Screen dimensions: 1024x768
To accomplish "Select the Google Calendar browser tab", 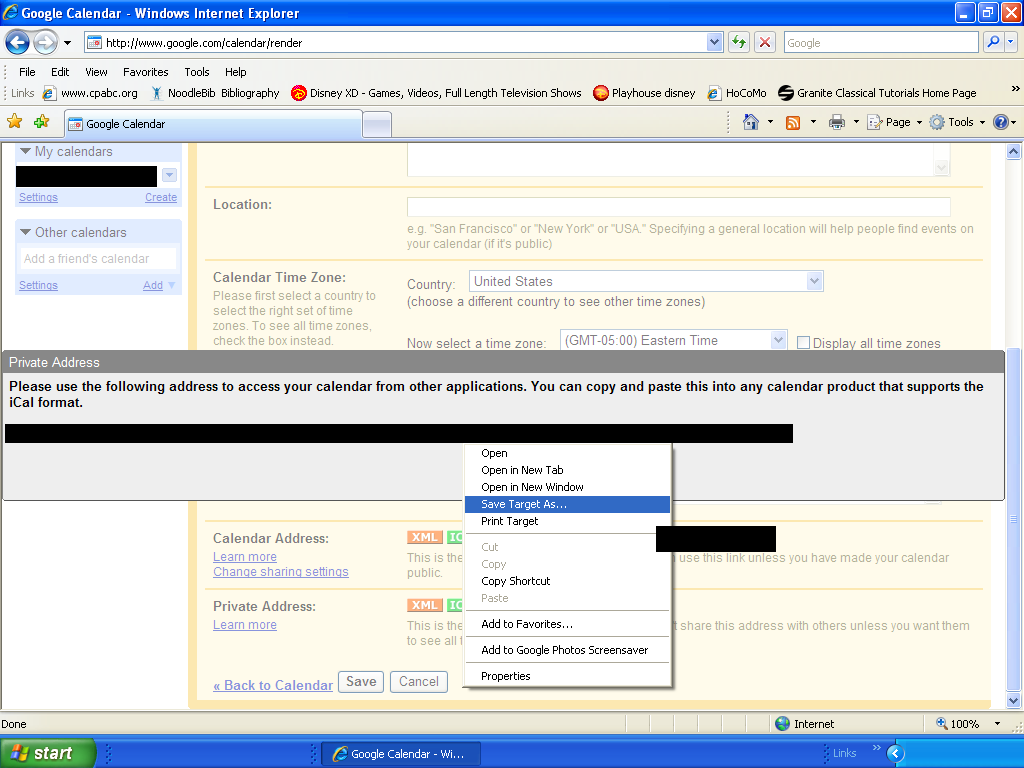I will [213, 123].
